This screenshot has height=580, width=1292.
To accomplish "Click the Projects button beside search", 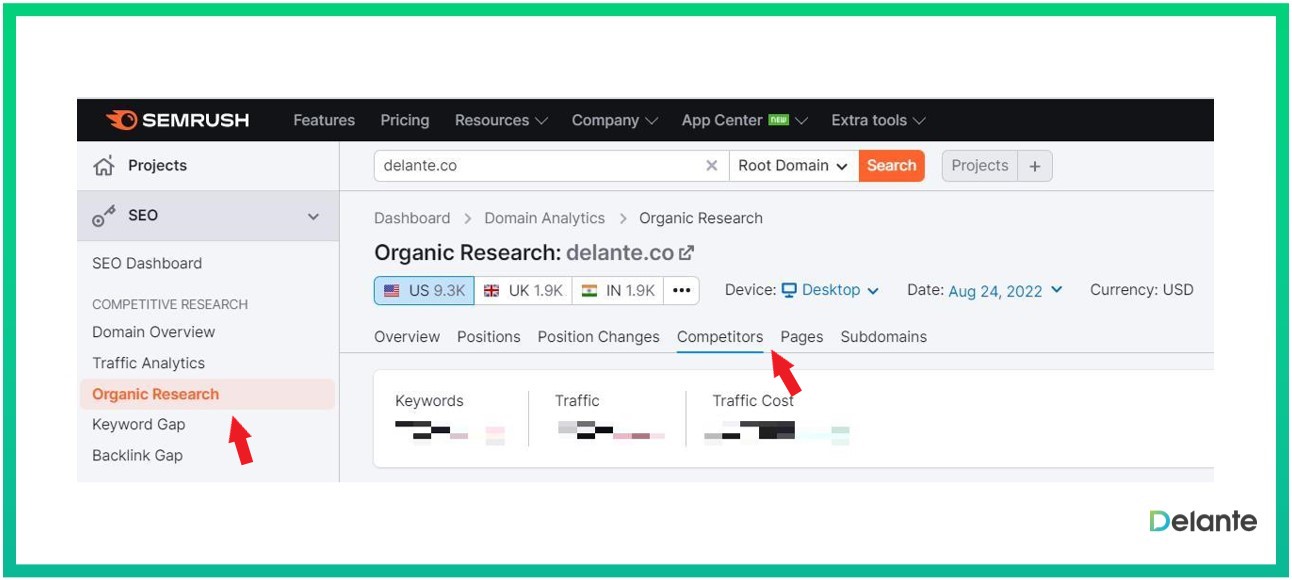I will coord(980,166).
